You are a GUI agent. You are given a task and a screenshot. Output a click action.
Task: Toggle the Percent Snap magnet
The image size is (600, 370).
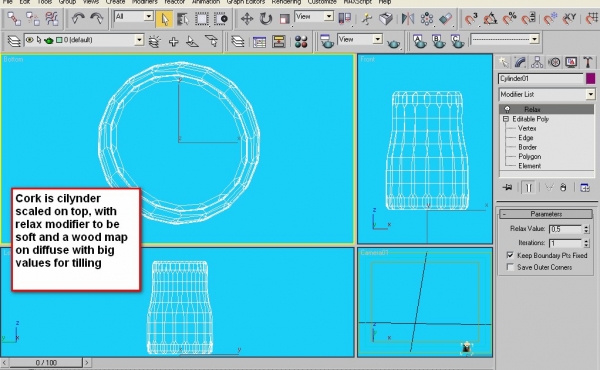[x=509, y=19]
